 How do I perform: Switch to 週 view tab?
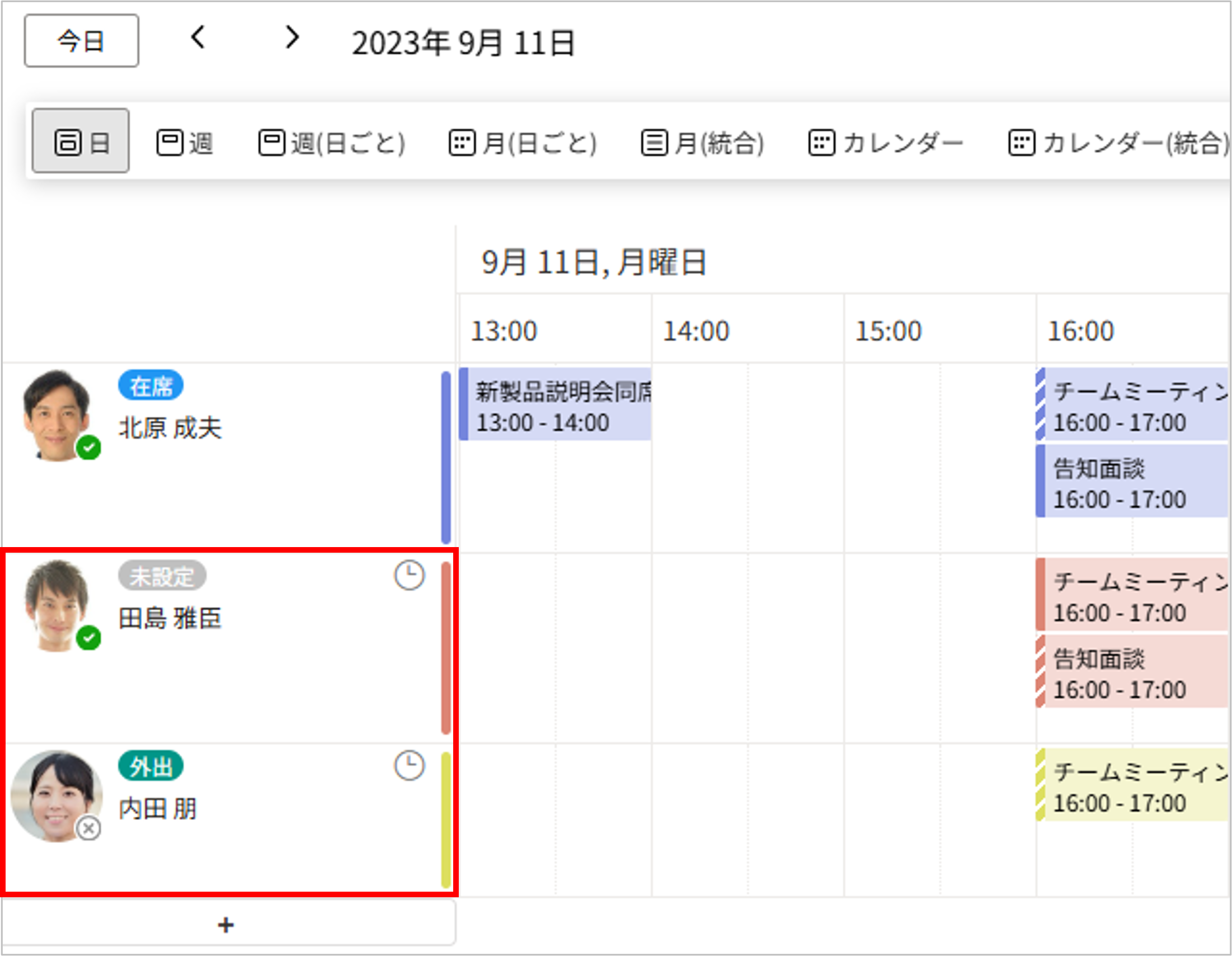(185, 142)
